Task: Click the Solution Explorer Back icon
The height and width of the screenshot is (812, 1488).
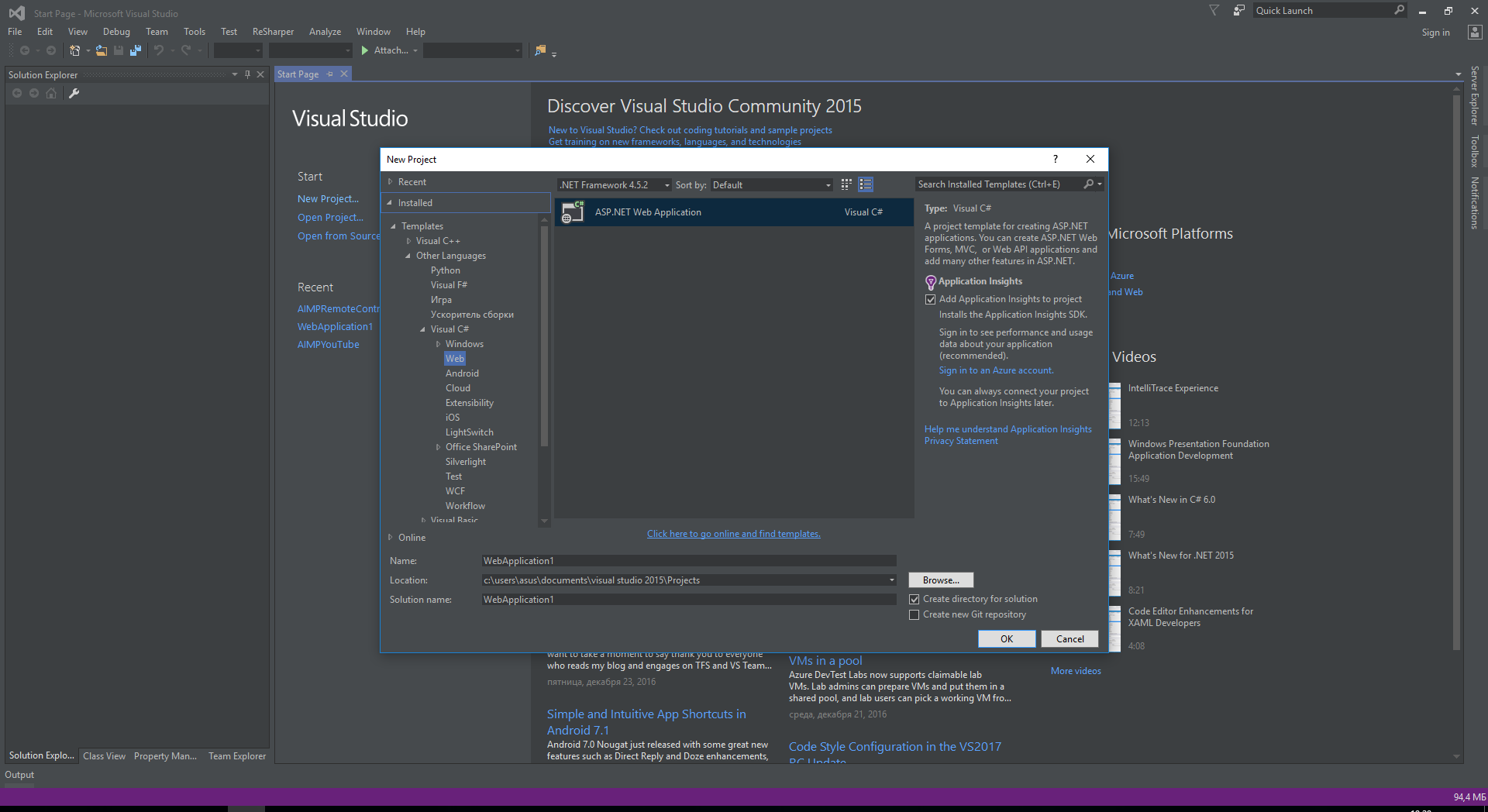Action: pos(17,93)
